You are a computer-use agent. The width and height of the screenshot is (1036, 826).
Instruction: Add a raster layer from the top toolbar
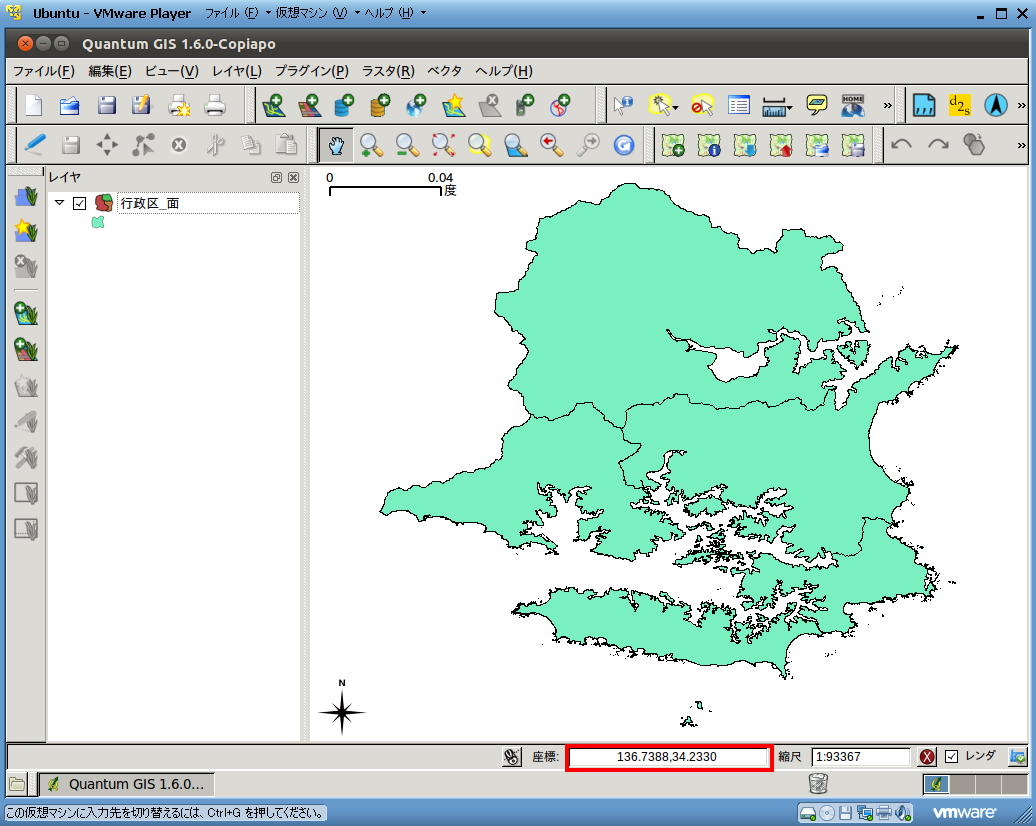click(309, 105)
